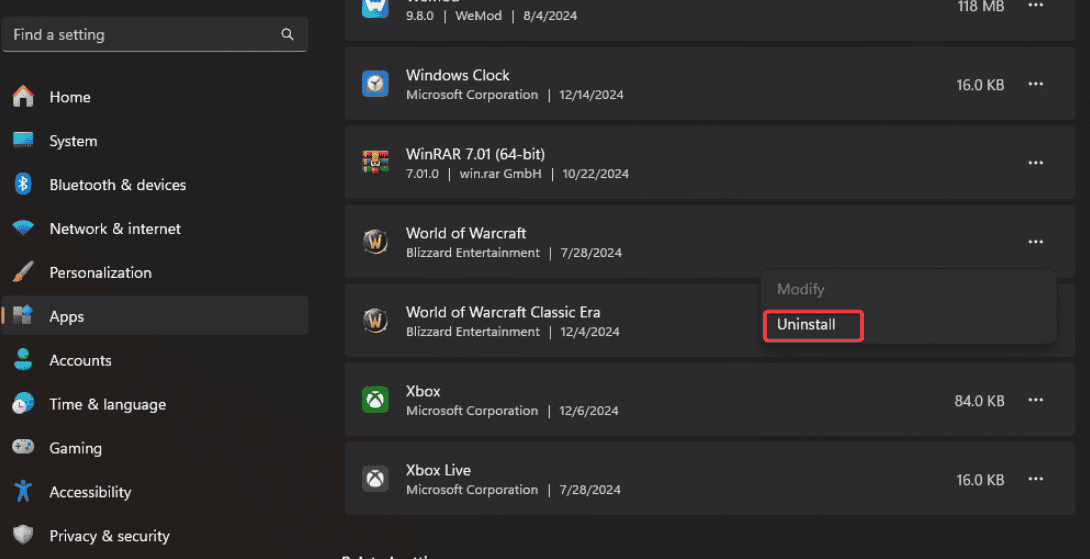Open more options for Windows Clock

click(x=1035, y=85)
